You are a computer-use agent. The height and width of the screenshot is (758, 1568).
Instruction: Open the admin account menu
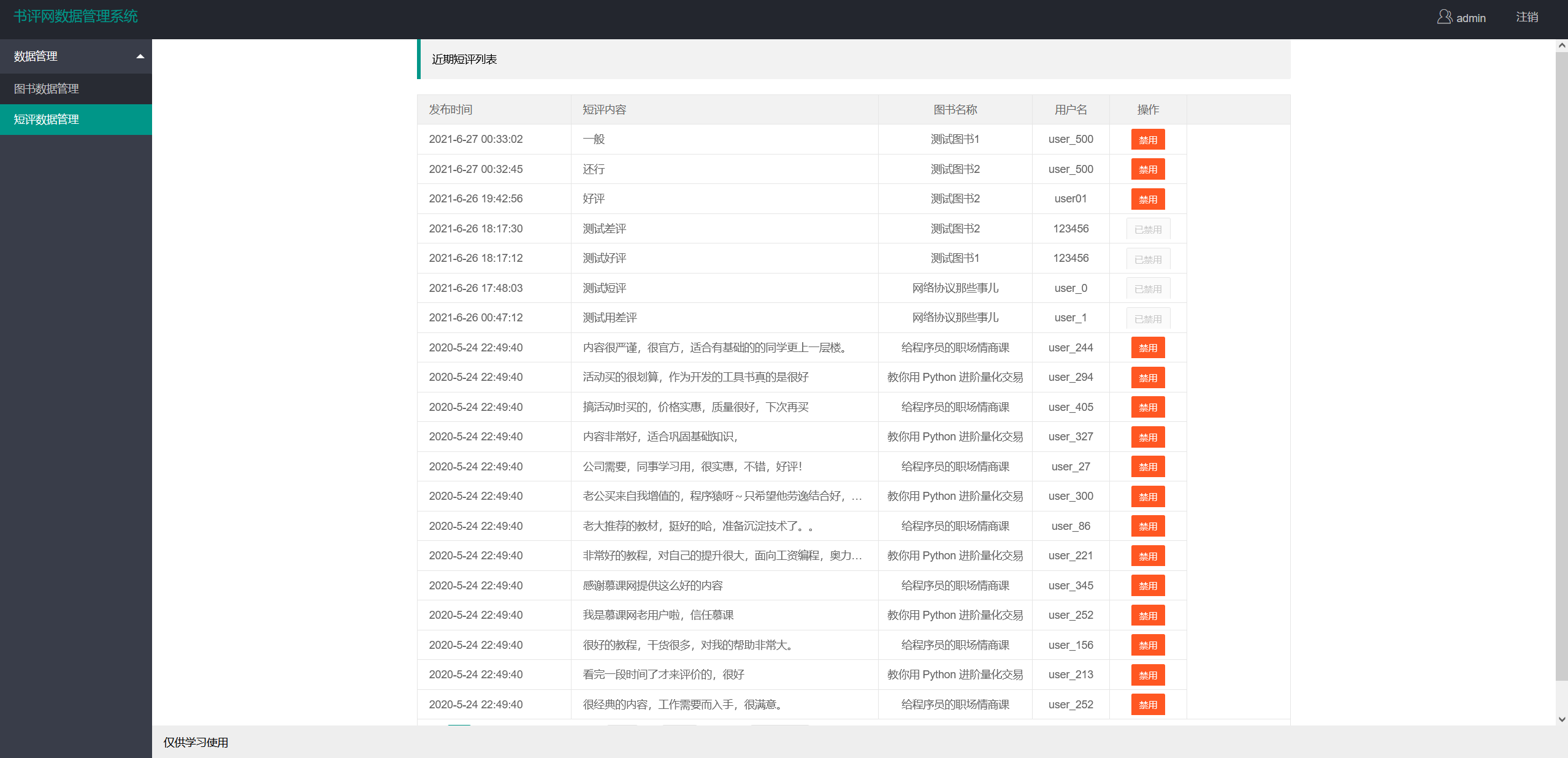point(1462,18)
